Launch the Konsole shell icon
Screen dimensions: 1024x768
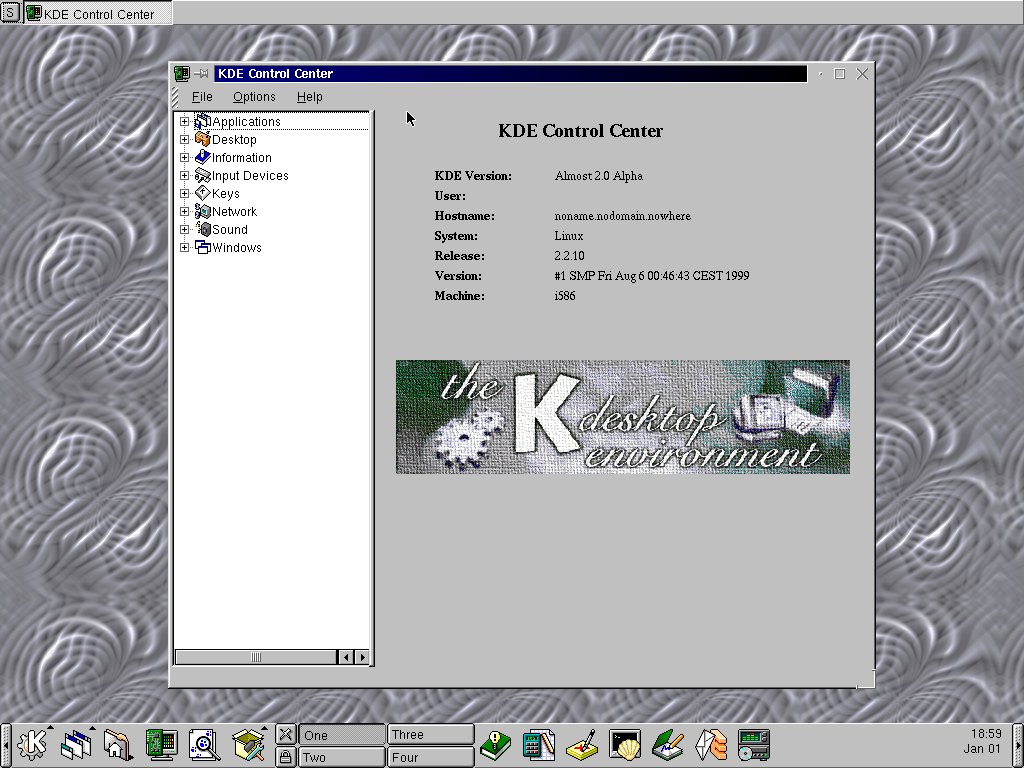point(625,745)
